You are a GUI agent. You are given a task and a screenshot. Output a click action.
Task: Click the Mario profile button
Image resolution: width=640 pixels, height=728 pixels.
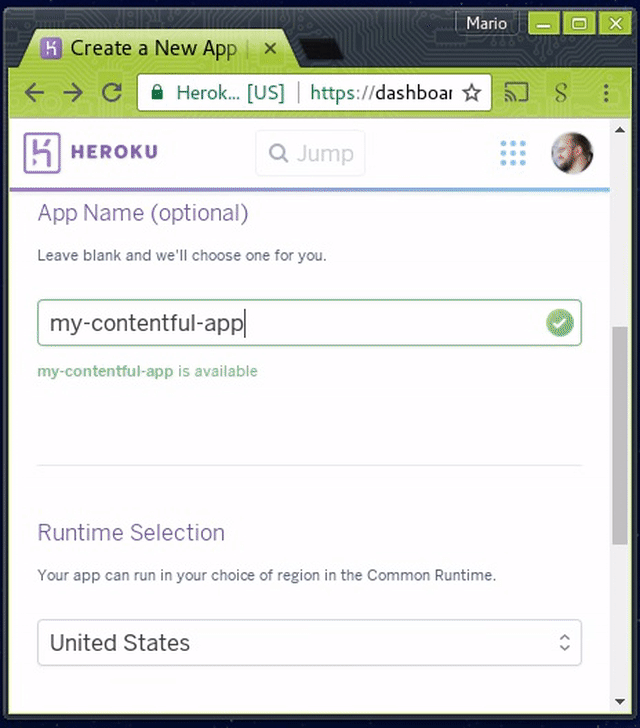486,23
